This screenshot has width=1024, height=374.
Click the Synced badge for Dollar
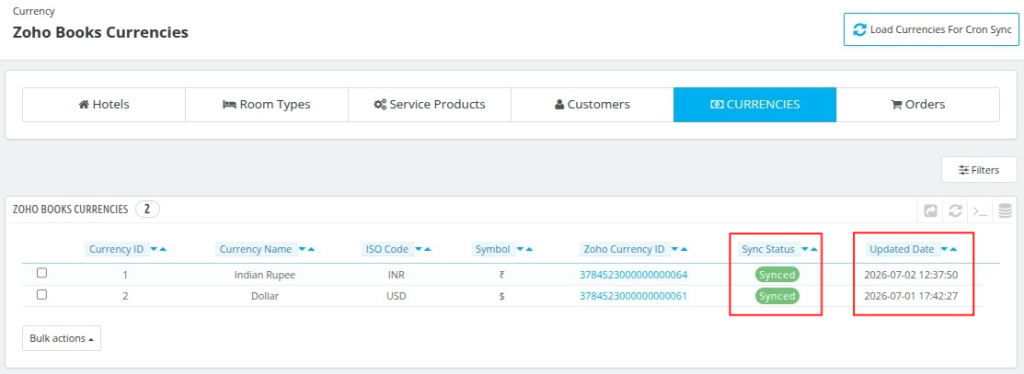(777, 296)
